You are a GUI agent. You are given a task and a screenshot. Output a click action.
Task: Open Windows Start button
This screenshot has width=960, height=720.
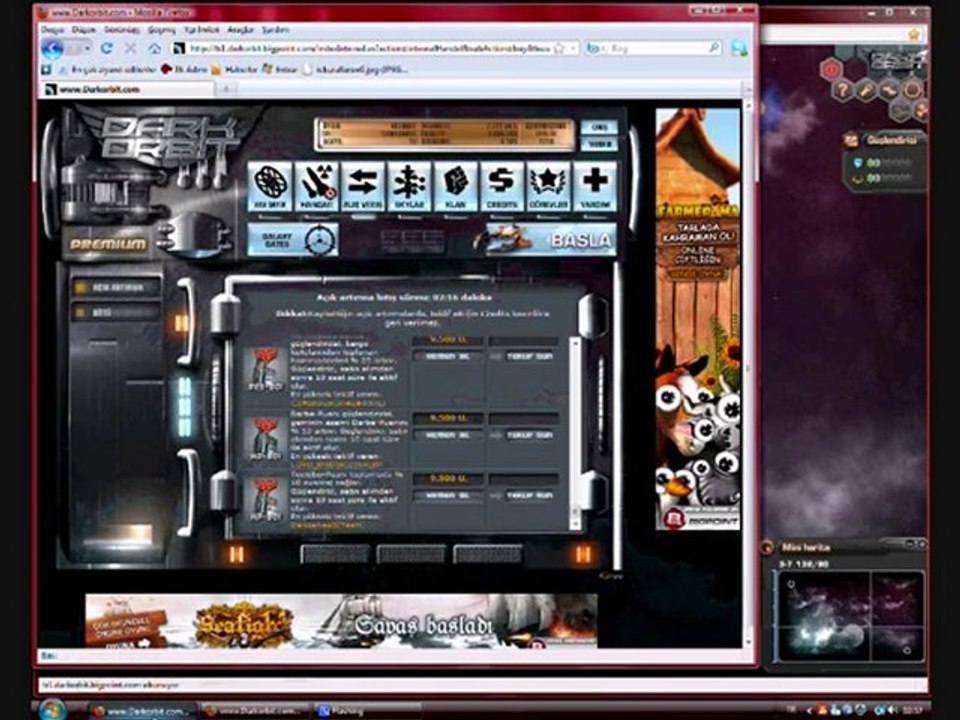pos(51,709)
